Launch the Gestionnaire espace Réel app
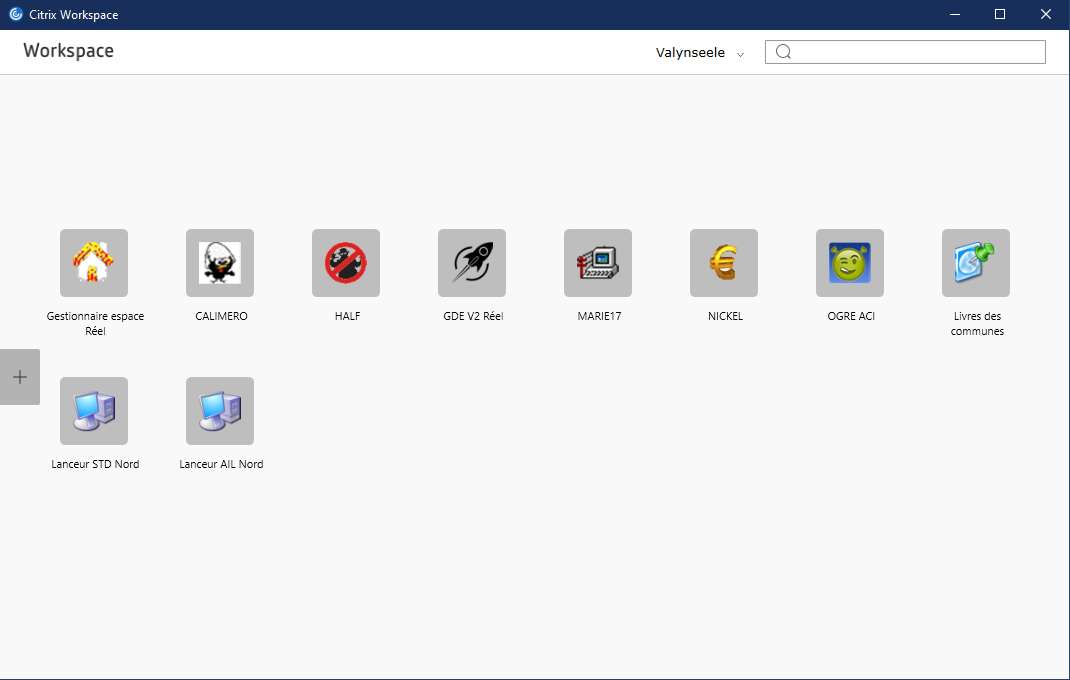The image size is (1070, 680). [94, 263]
